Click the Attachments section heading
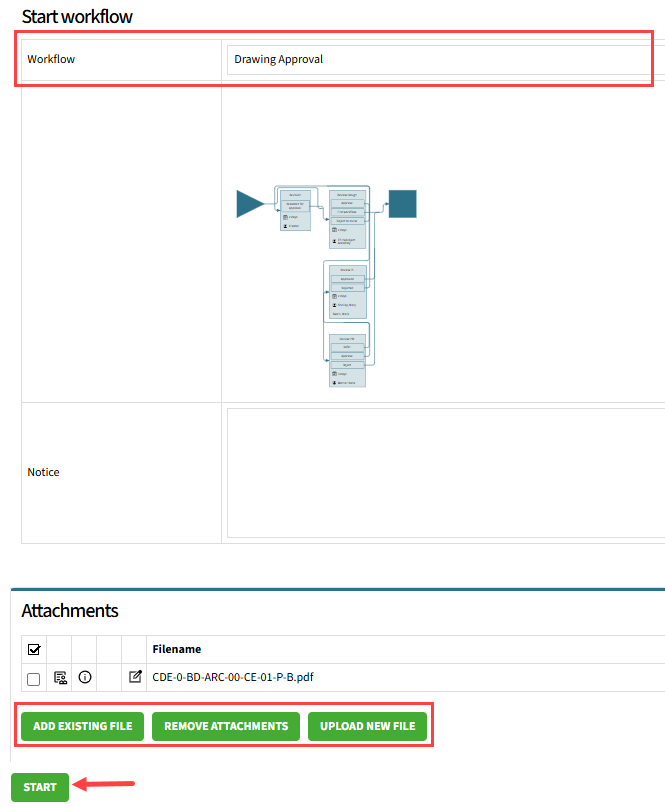665x807 pixels. coord(70,610)
